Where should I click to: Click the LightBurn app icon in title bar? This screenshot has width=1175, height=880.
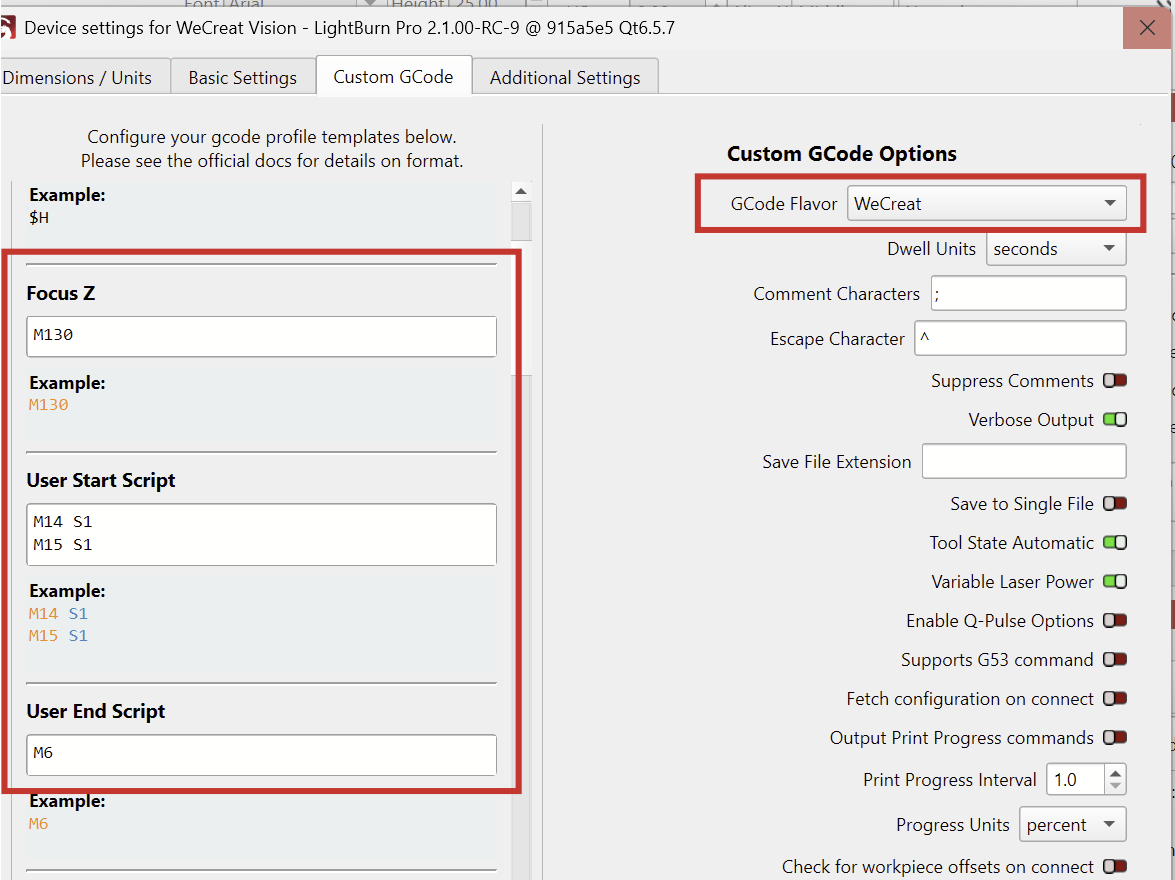(x=6, y=28)
